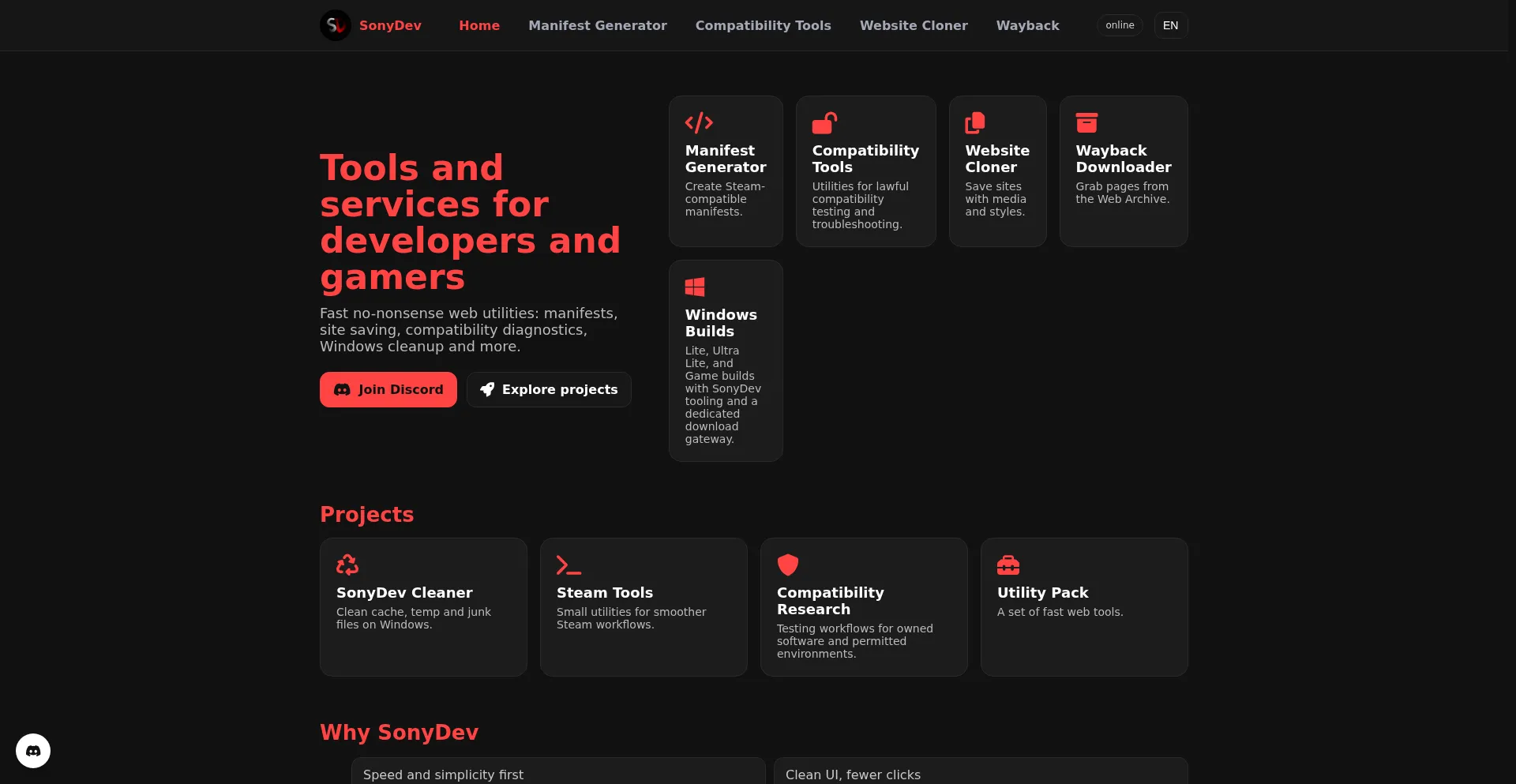Click 'Small utilities for smoother Steam workflows.' text
1516x784 pixels.
tap(632, 618)
